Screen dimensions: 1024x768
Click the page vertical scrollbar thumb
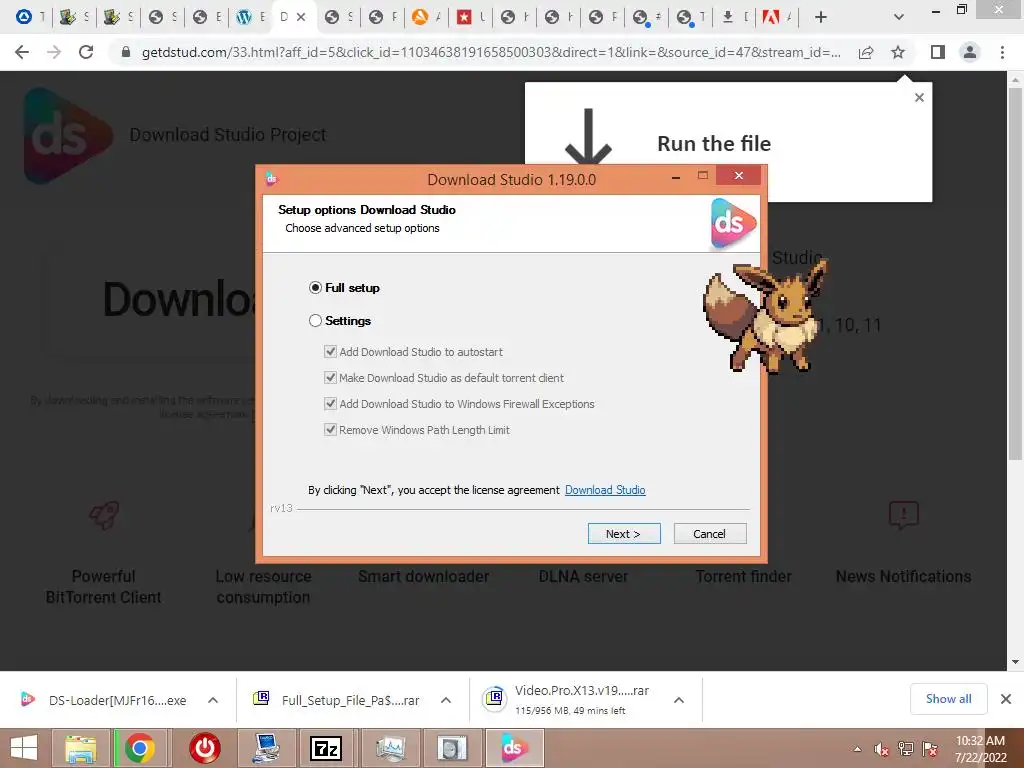pos(1015,274)
